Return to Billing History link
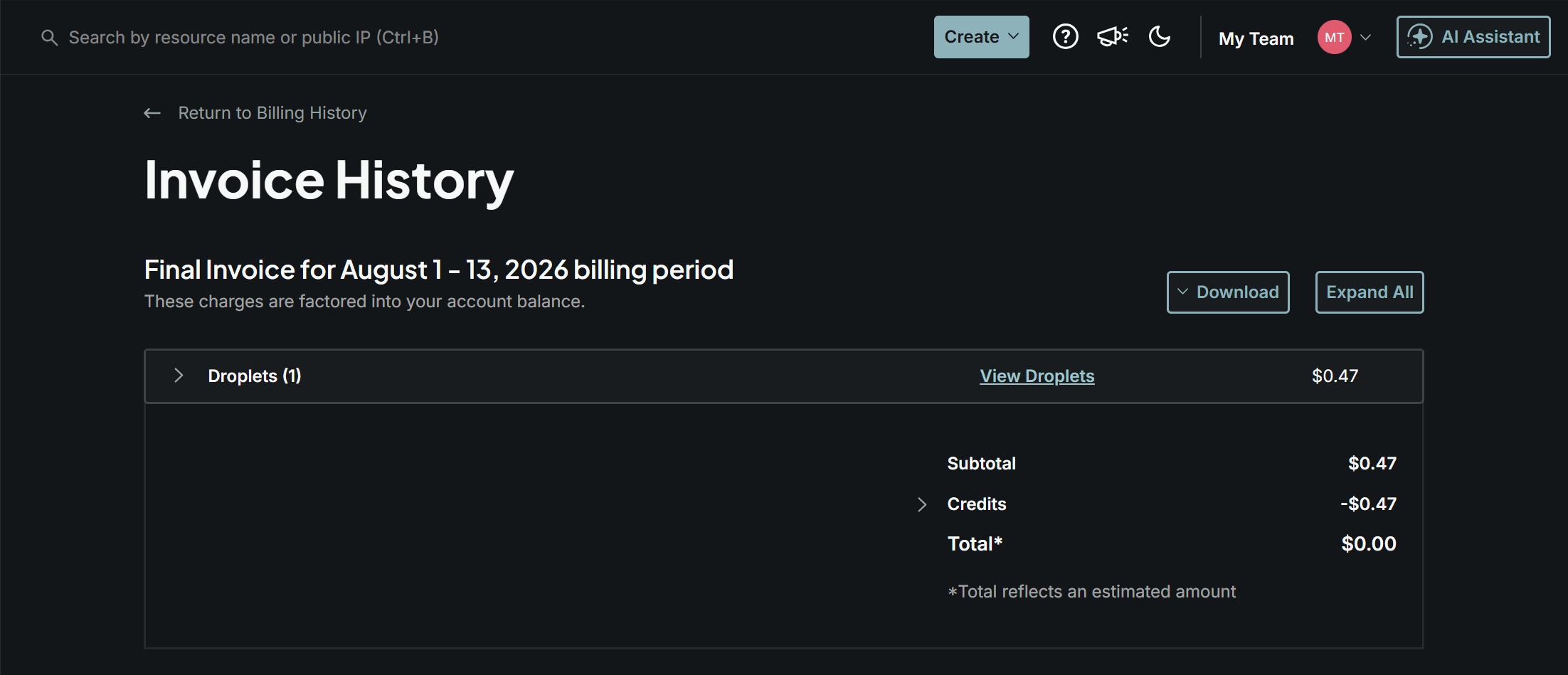 pyautogui.click(x=272, y=113)
